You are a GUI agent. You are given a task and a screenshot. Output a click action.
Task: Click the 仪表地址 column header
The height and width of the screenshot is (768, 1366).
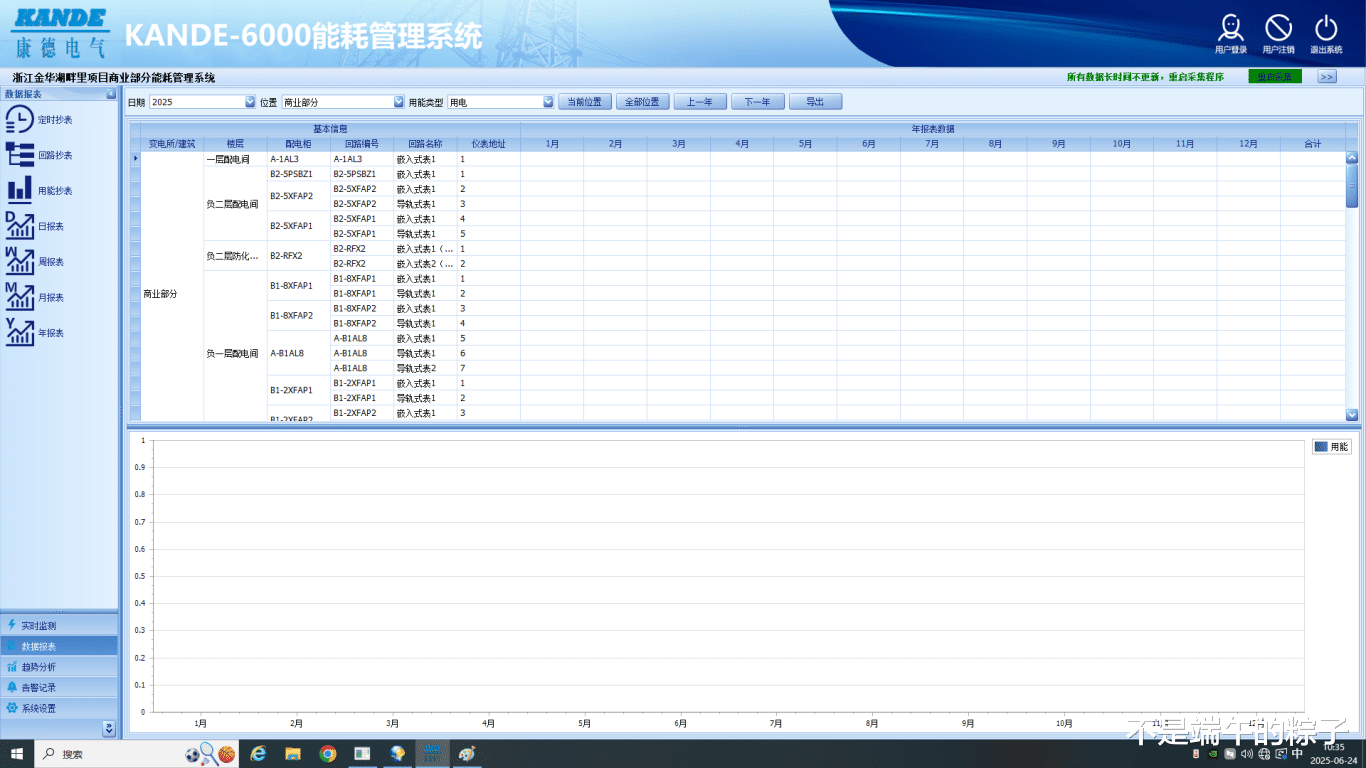(x=488, y=144)
